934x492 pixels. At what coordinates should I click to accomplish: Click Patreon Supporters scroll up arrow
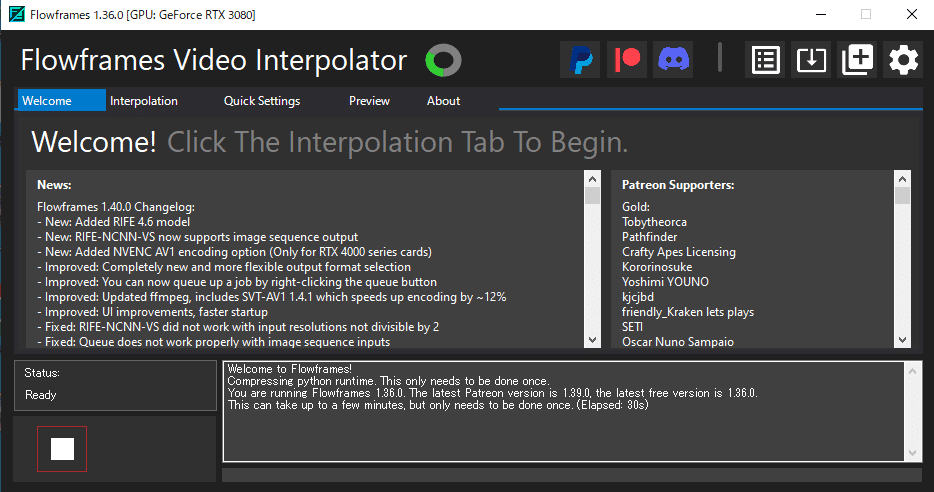tap(902, 179)
